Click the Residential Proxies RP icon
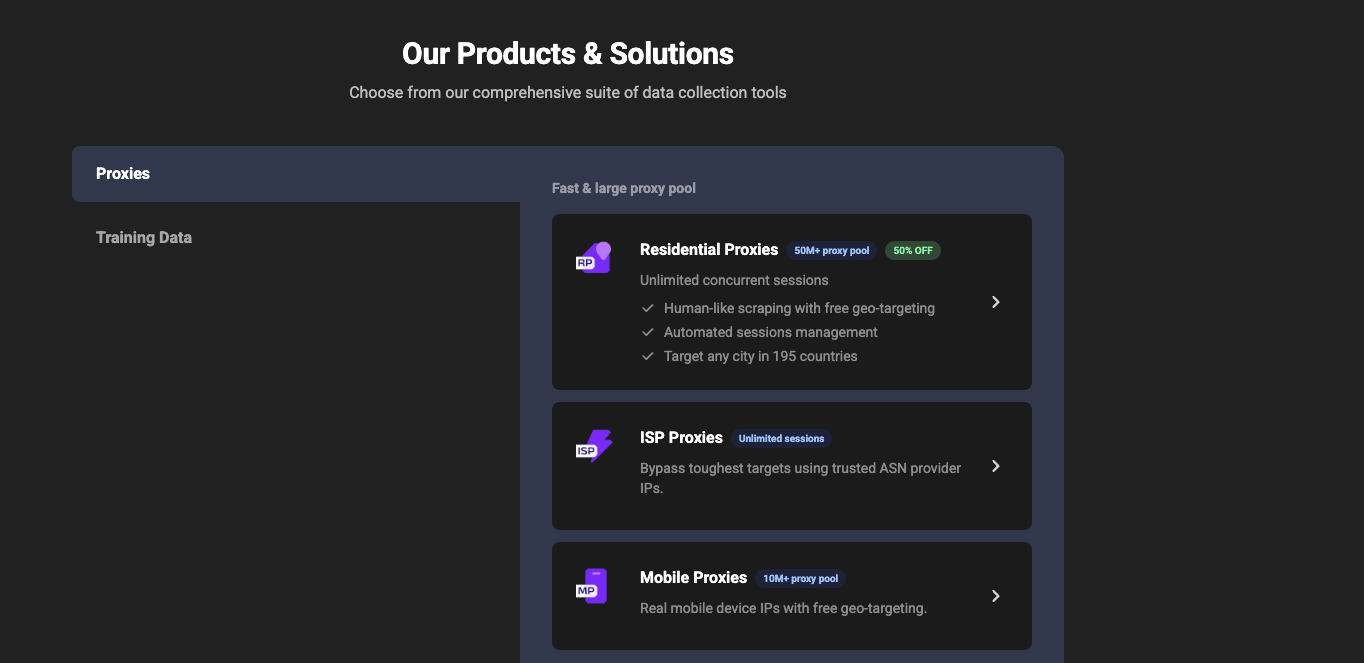The height and width of the screenshot is (663, 1364). click(x=593, y=258)
